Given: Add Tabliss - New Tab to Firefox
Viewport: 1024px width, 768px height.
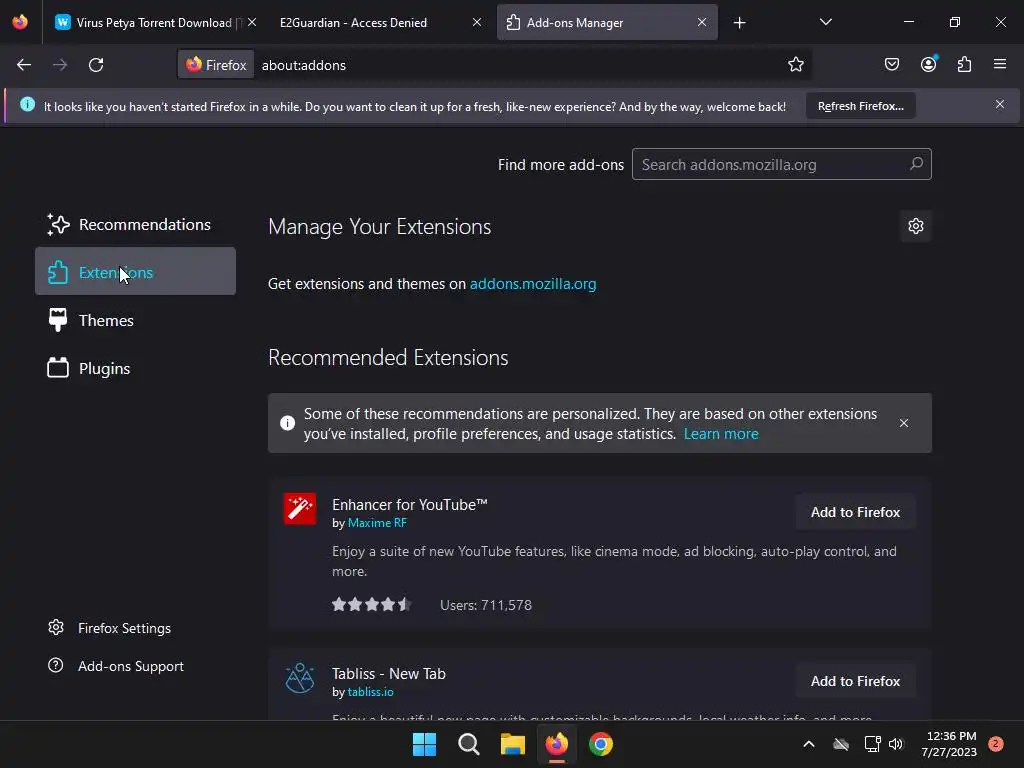Looking at the screenshot, I should pos(855,681).
